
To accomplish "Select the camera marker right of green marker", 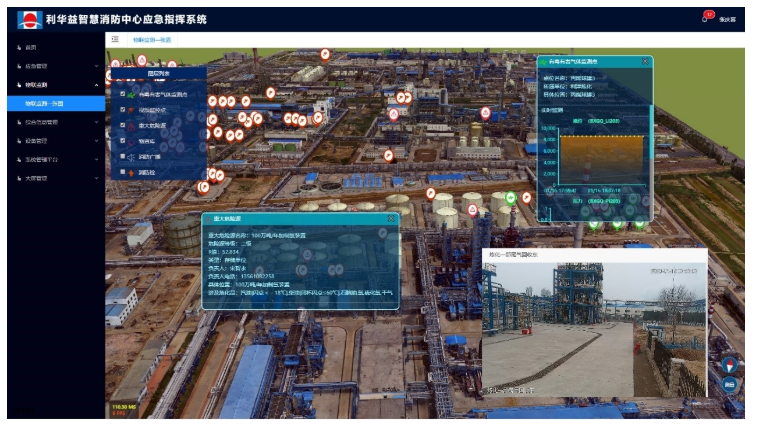I will 526,197.
